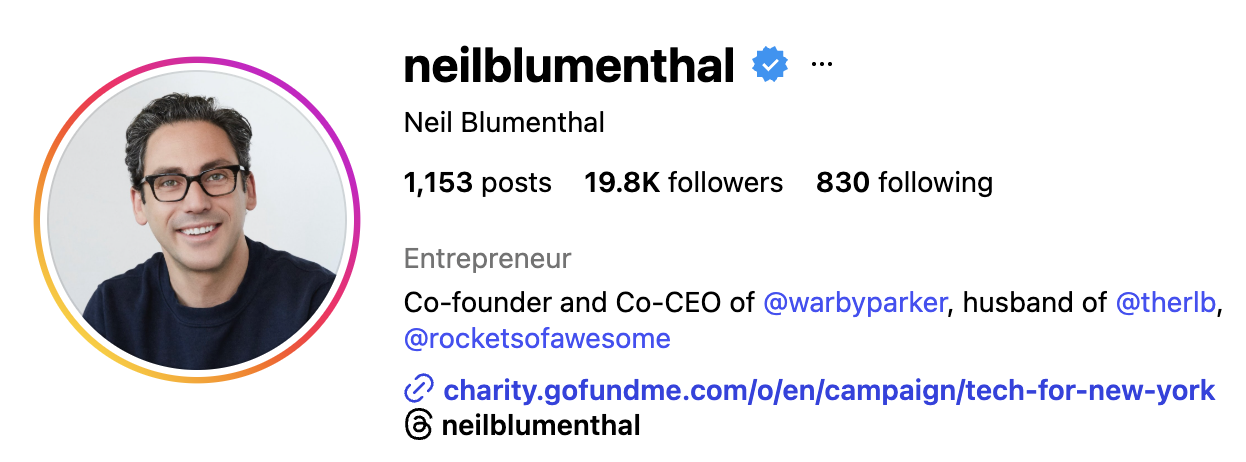Click the chain link icon
1246x462 pixels.
click(418, 389)
